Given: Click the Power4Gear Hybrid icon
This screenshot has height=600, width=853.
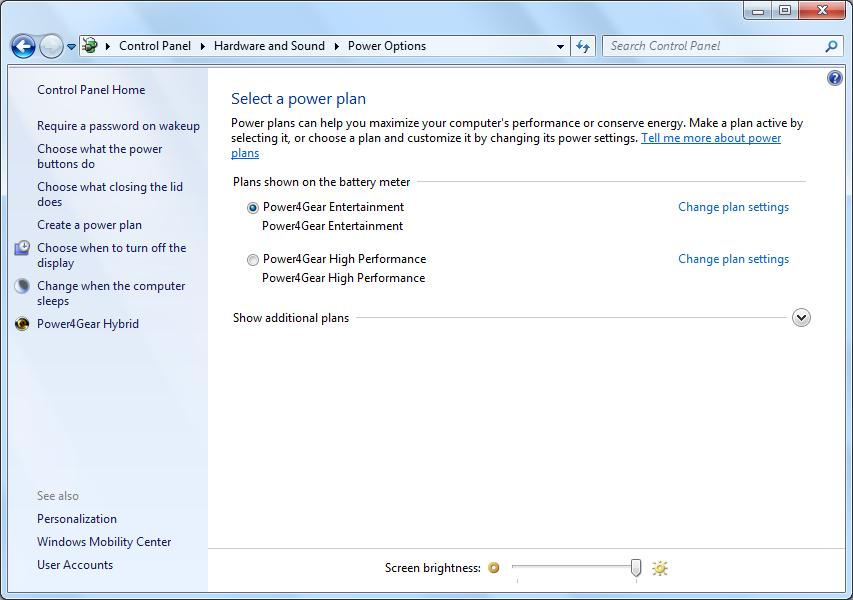Looking at the screenshot, I should click(x=22, y=324).
